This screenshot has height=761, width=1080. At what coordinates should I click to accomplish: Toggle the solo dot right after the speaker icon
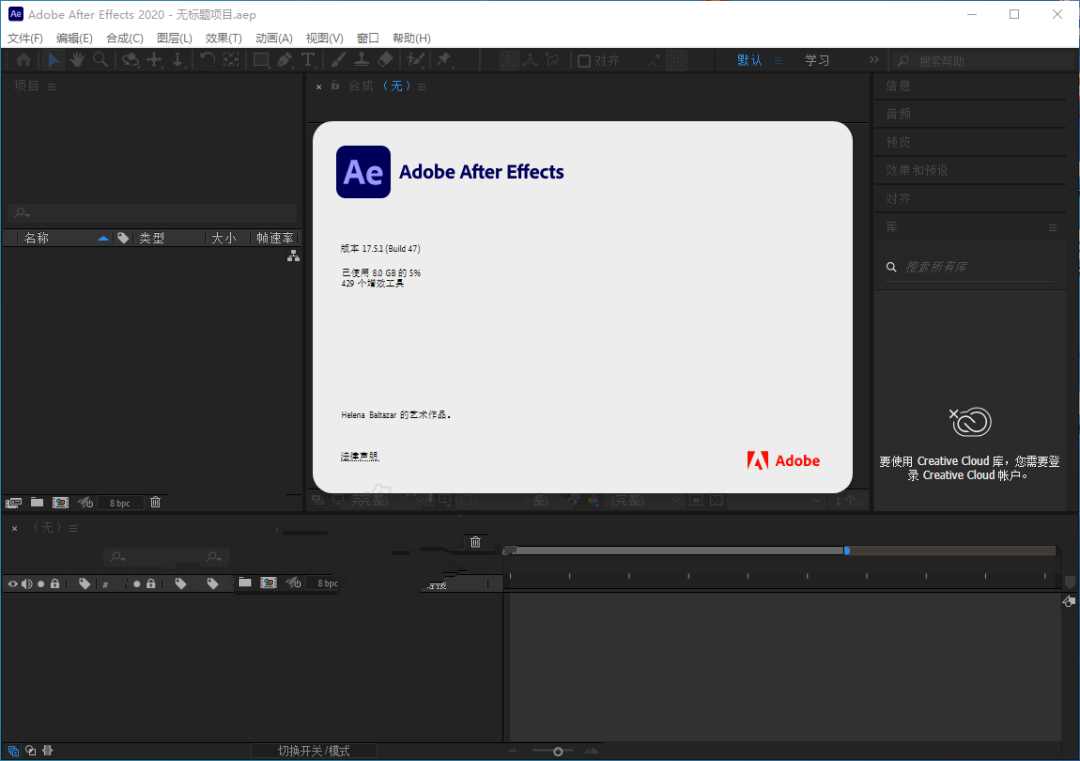pyautogui.click(x=41, y=584)
